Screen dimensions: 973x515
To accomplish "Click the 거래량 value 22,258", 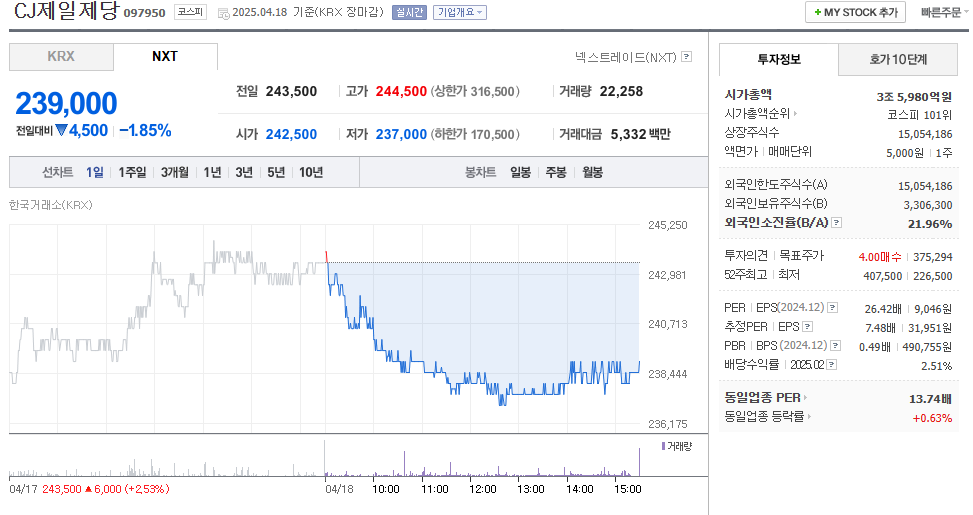I will [x=621, y=92].
